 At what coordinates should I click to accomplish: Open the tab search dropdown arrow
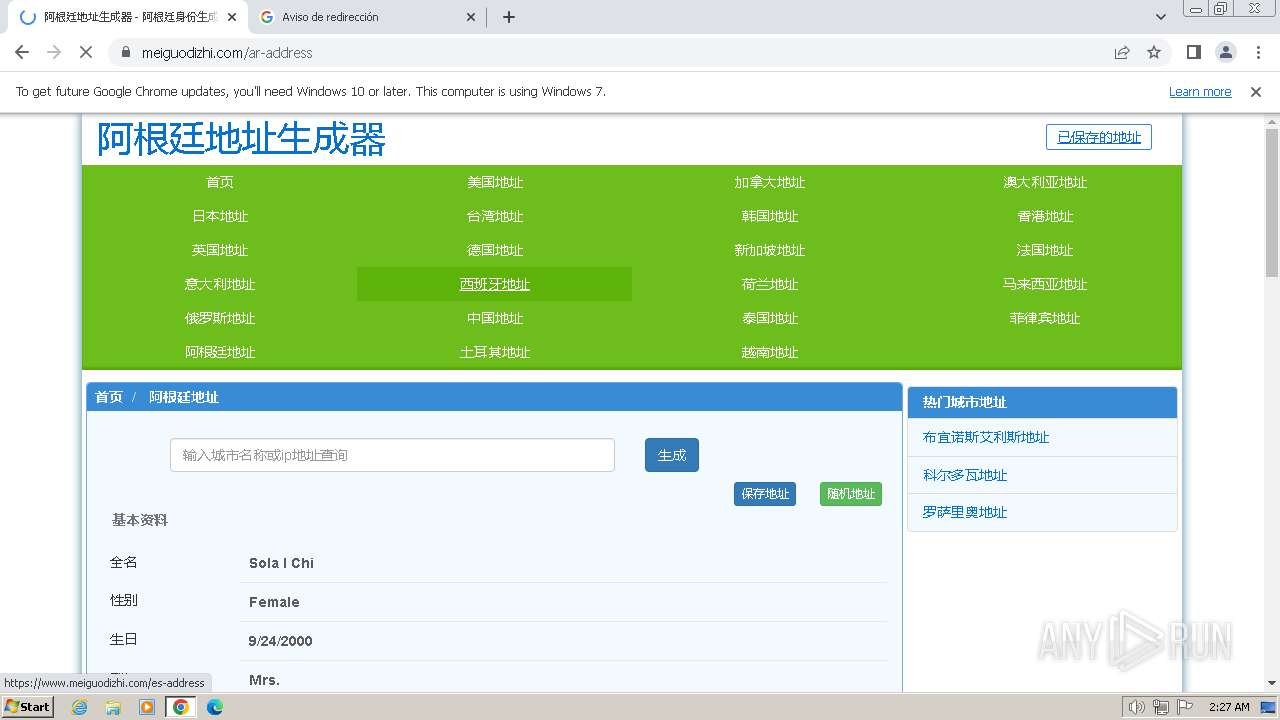click(x=1161, y=17)
